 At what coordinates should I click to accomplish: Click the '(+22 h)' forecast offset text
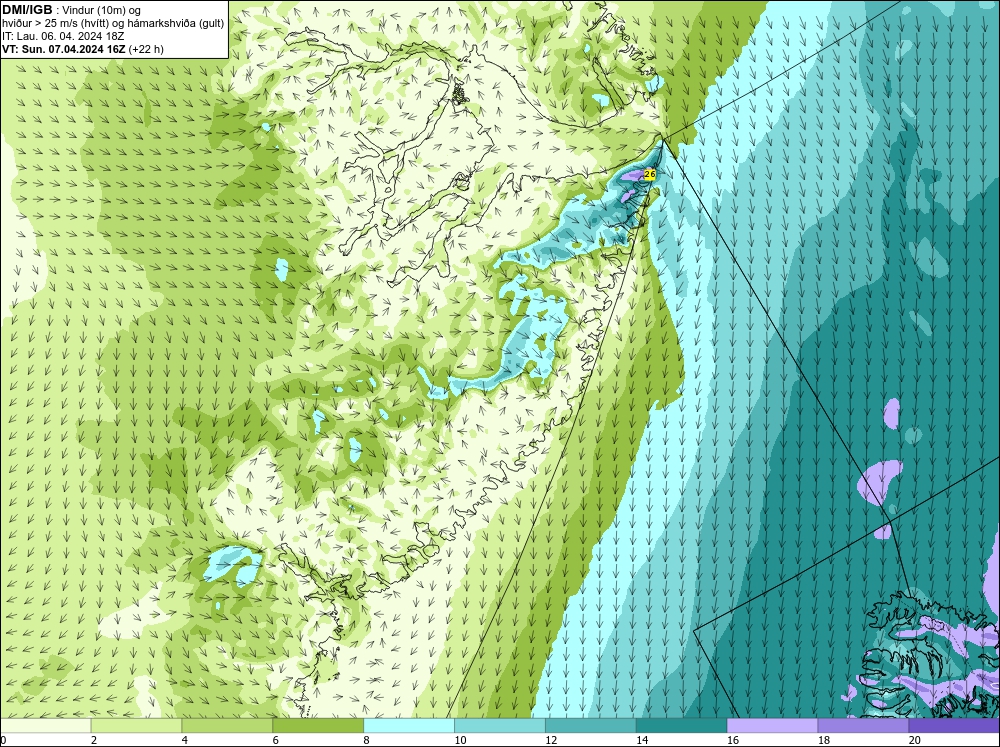(146, 49)
